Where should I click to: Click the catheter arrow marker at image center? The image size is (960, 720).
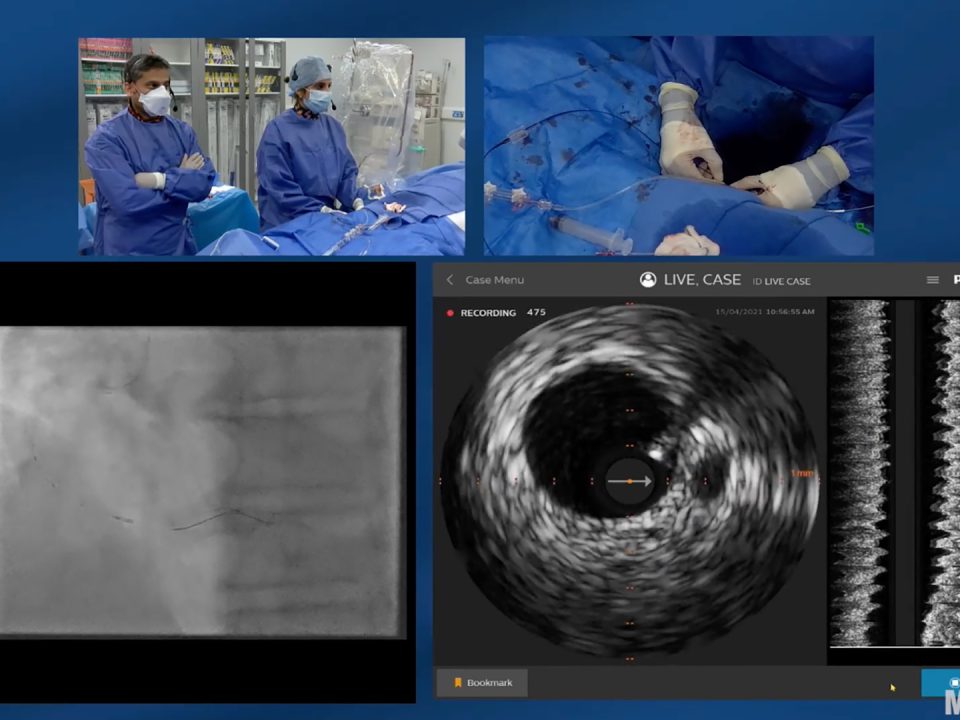tap(630, 483)
